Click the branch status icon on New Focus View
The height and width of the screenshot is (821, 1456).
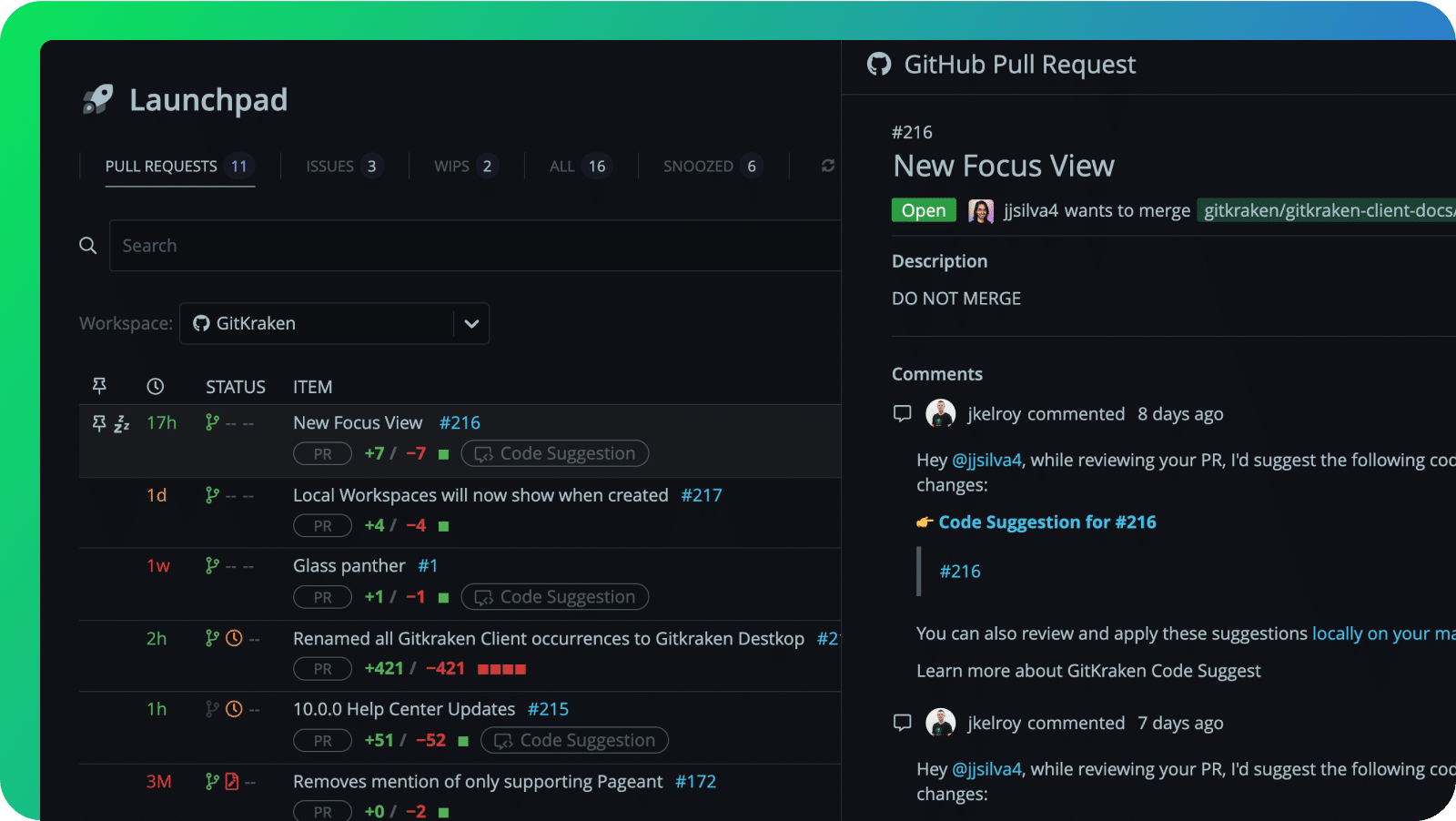212,421
